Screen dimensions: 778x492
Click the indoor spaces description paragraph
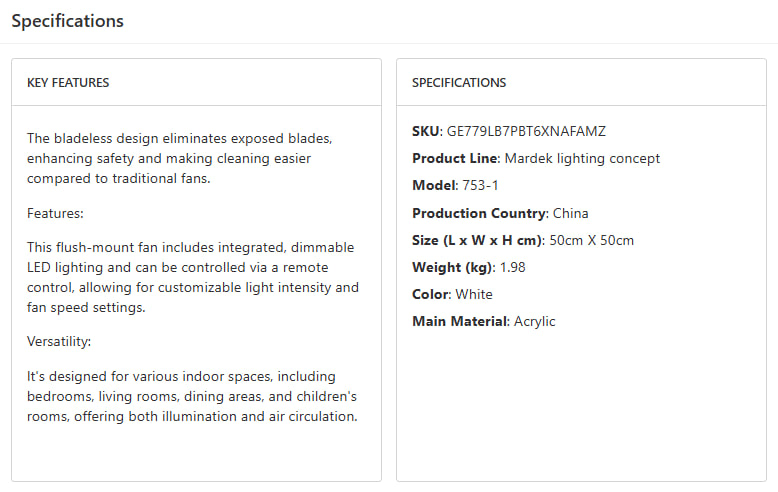[x=191, y=396]
